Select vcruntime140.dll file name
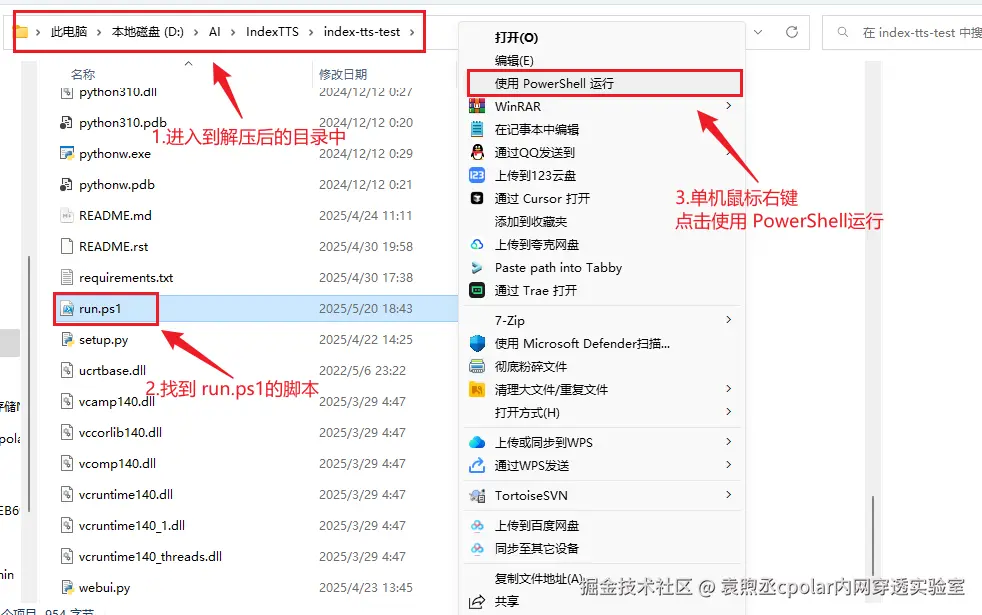 (126, 495)
